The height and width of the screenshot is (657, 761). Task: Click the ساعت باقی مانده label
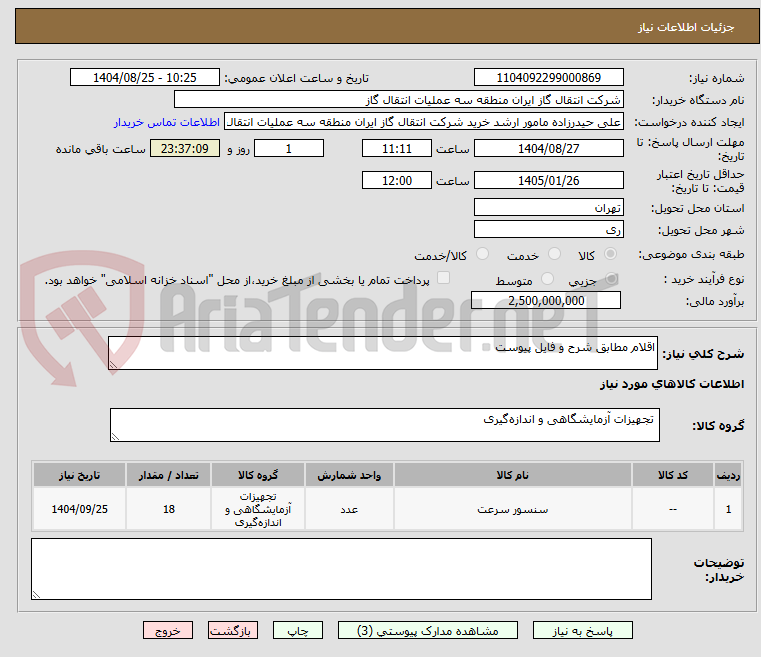(100, 149)
